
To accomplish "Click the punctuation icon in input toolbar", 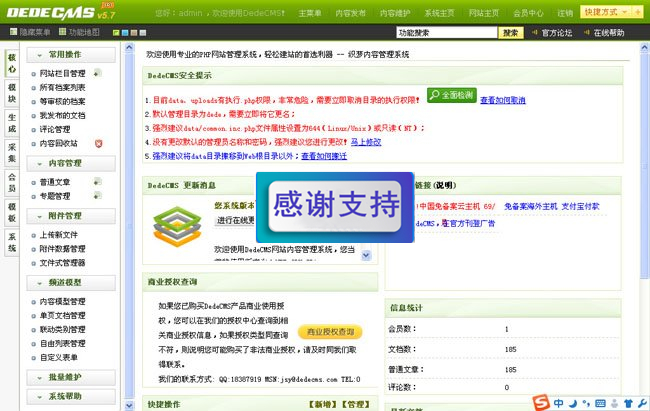I will (x=586, y=403).
